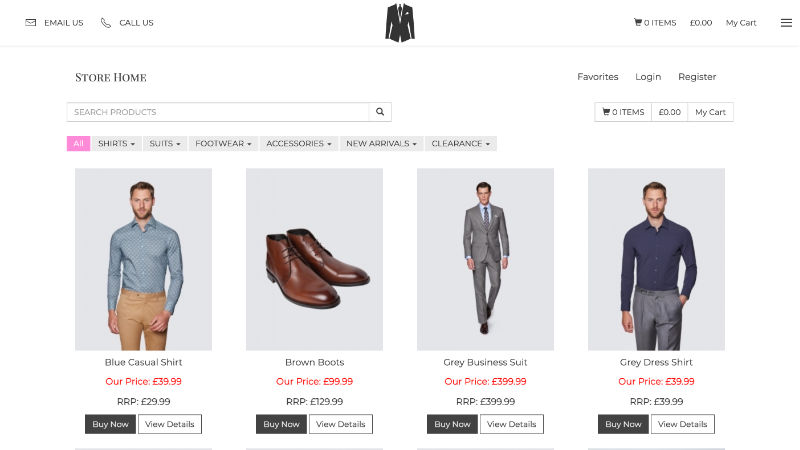The width and height of the screenshot is (800, 450).
Task: Click the email envelope icon
Action: coord(31,22)
